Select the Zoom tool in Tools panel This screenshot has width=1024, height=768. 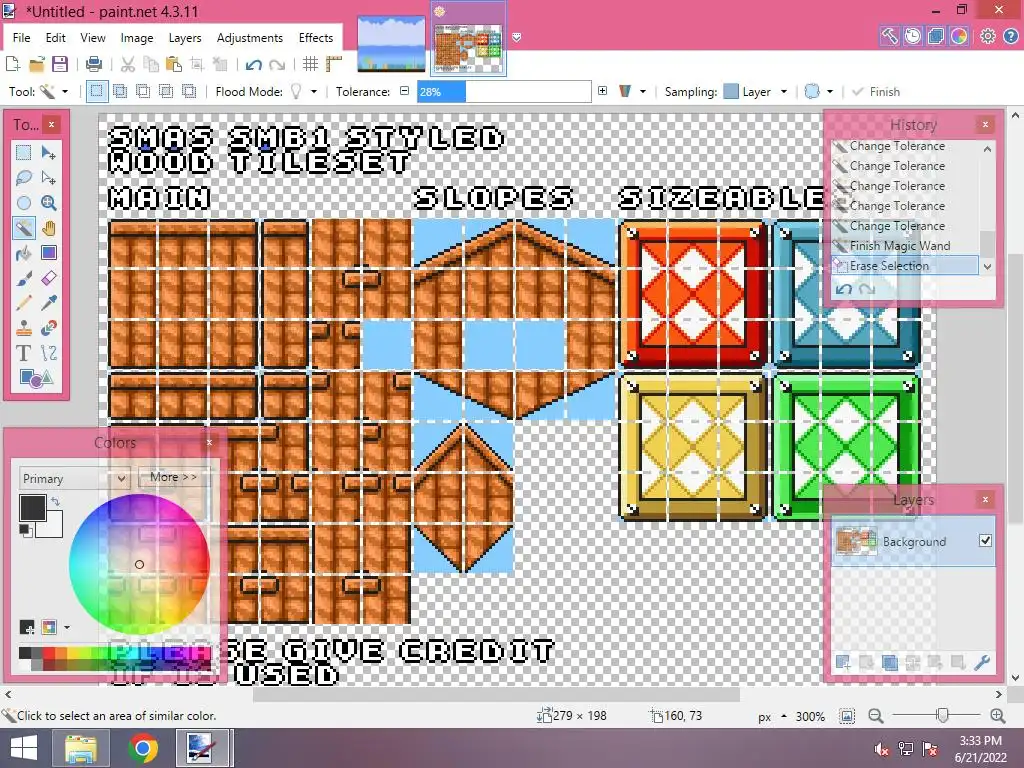tap(48, 203)
